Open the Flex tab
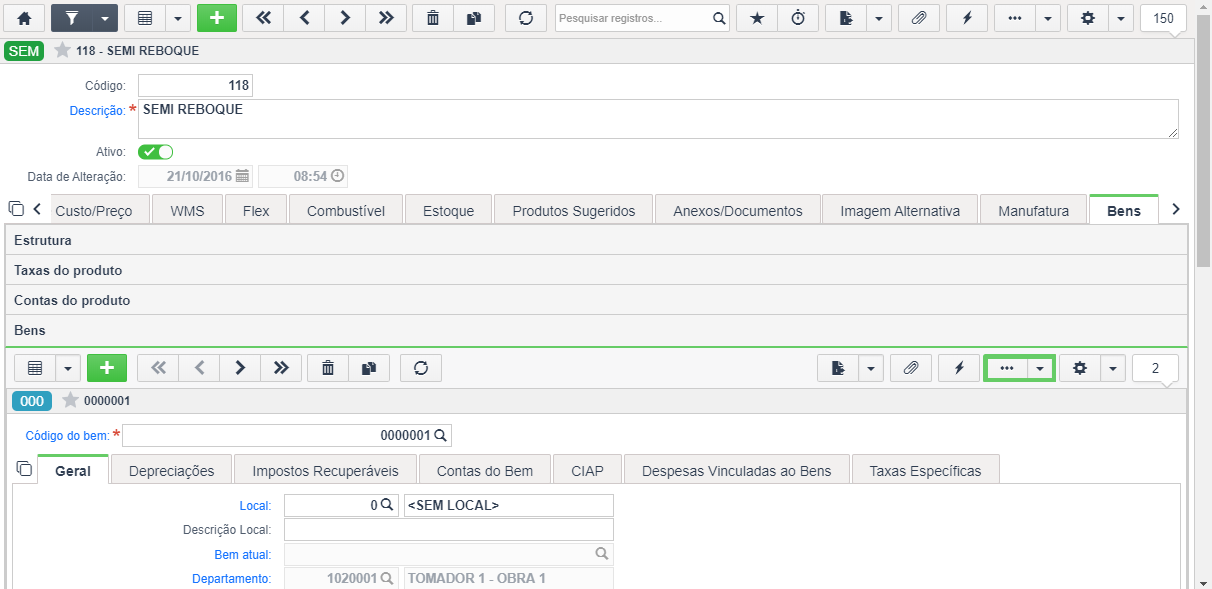The width and height of the screenshot is (1212, 589). click(x=256, y=211)
